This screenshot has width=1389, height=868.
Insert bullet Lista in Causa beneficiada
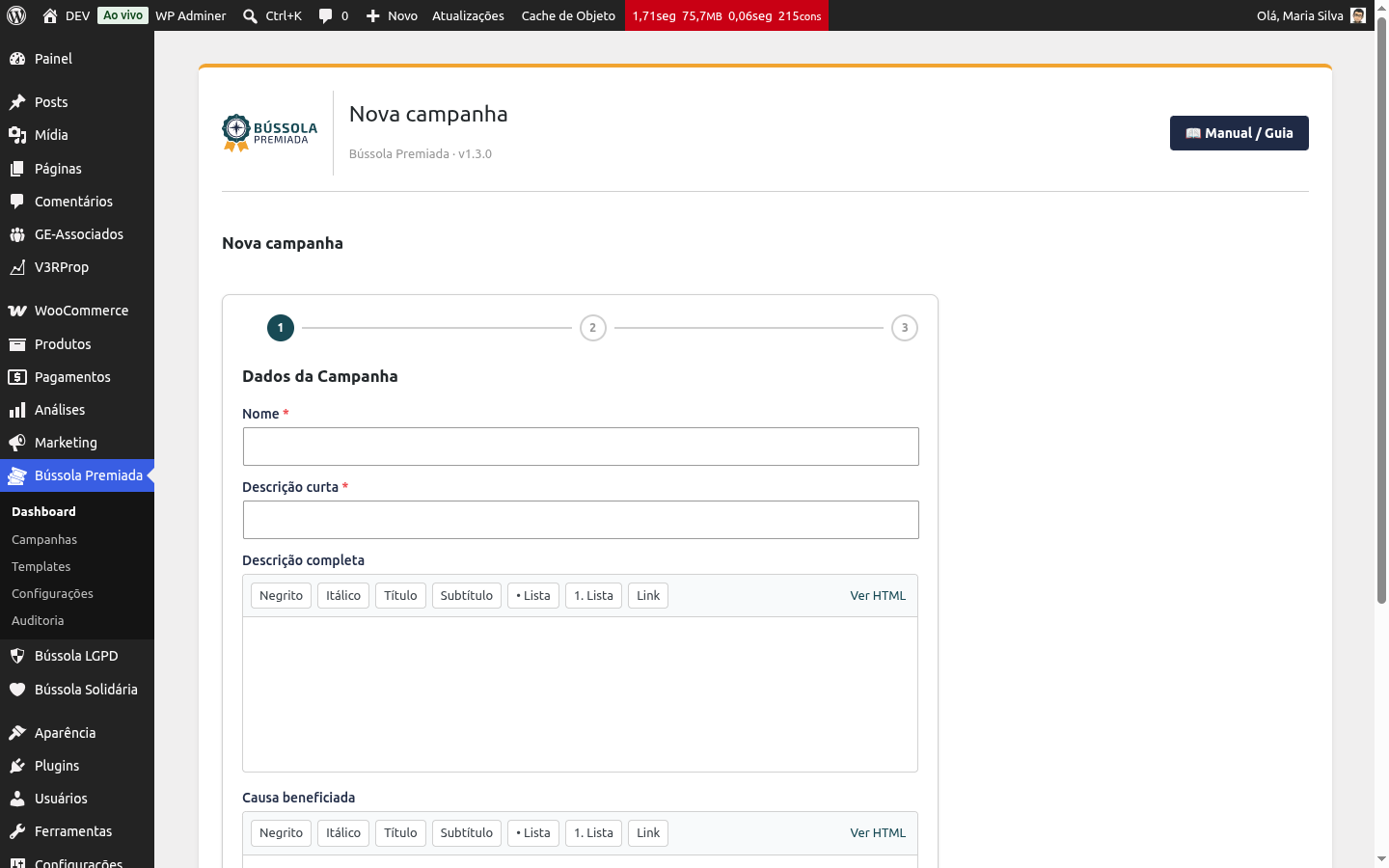tap(533, 833)
